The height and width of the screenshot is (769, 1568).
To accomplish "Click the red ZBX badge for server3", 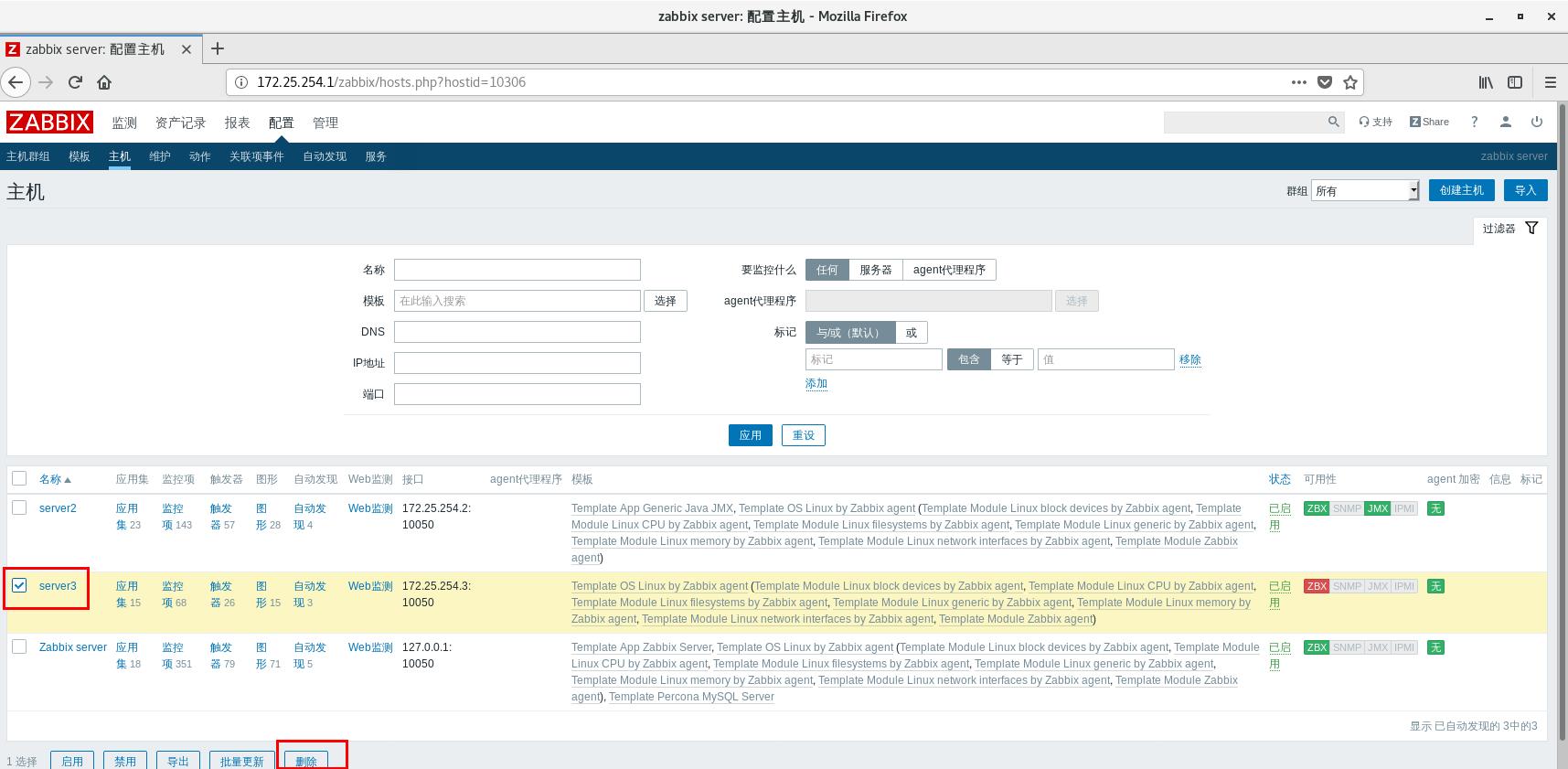I will (1317, 586).
